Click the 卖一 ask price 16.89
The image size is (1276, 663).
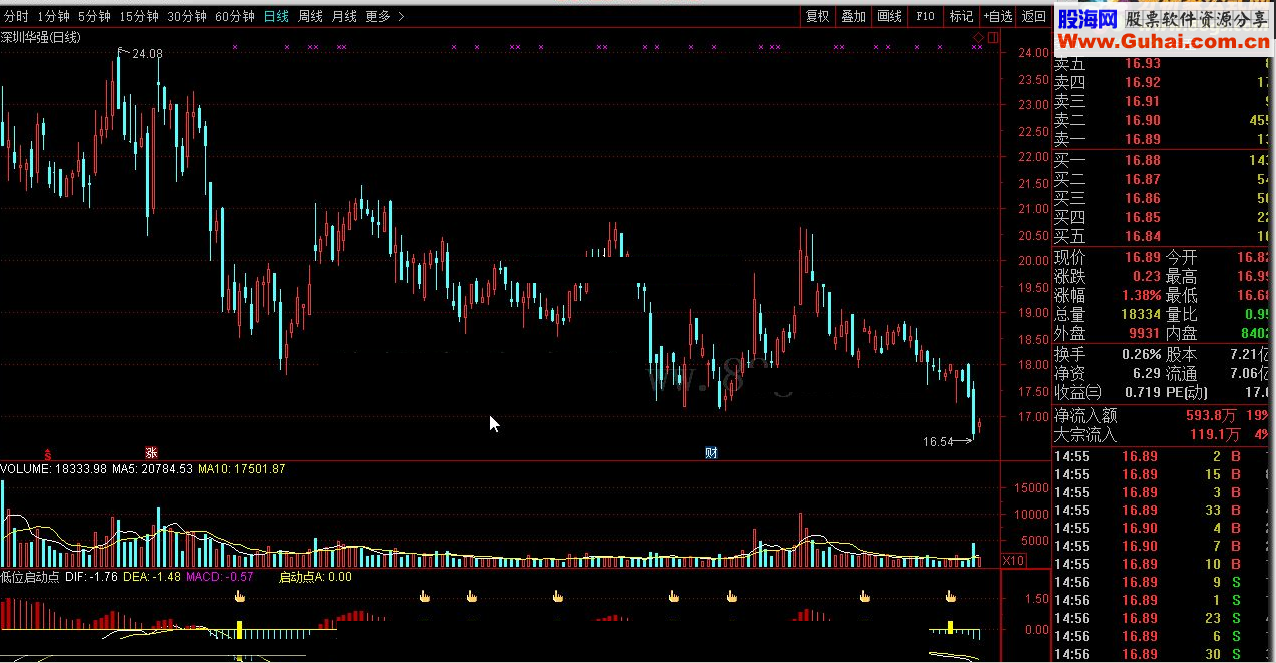point(1143,139)
